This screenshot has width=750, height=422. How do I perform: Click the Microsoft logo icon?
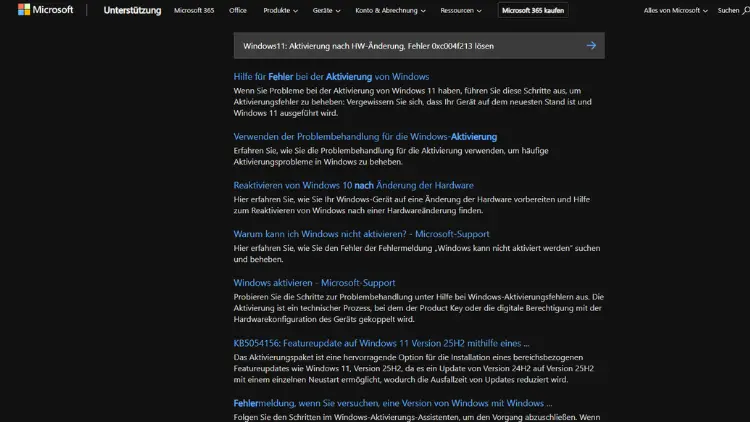24,10
